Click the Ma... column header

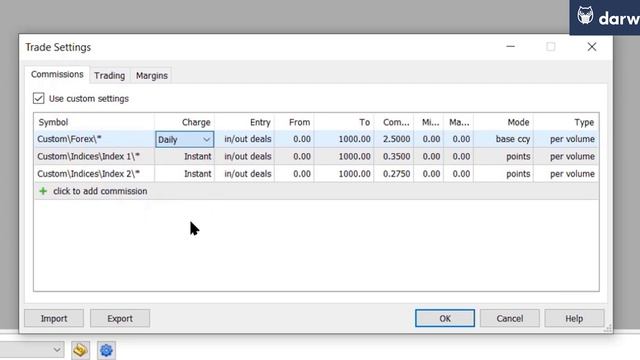click(x=459, y=122)
